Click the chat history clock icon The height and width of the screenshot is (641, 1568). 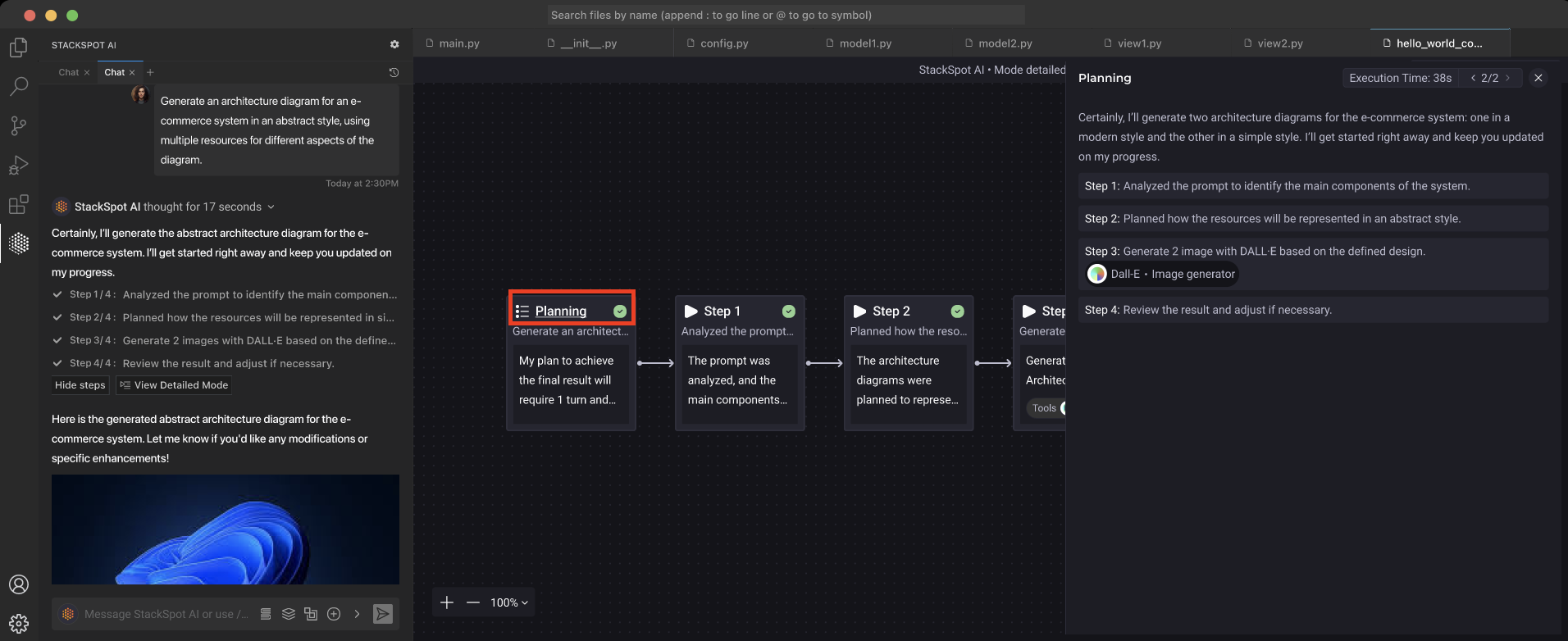pyautogui.click(x=394, y=72)
